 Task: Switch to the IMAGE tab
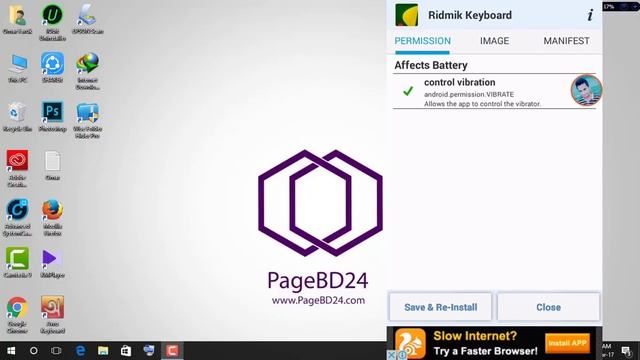[x=494, y=41]
